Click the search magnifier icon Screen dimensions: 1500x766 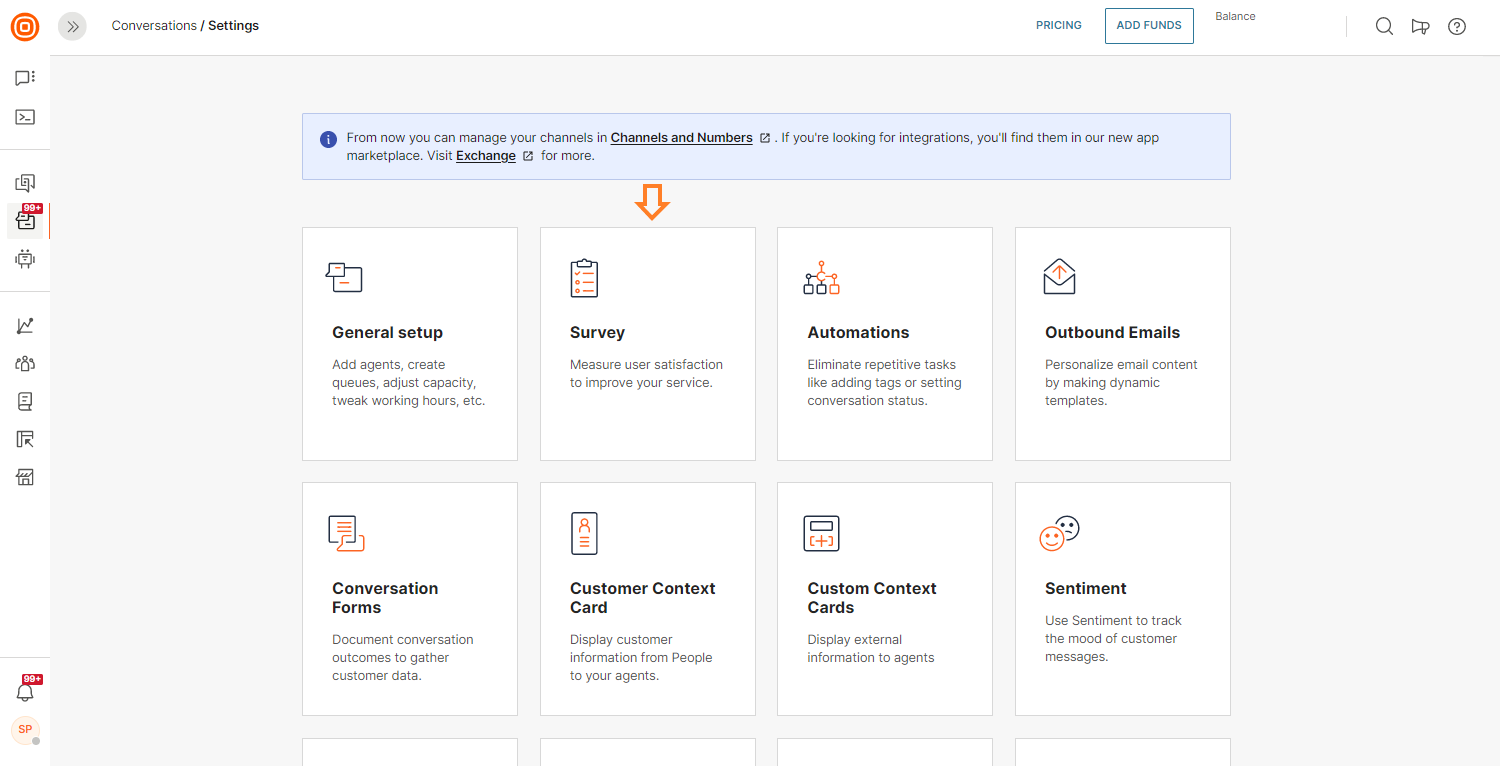coord(1384,27)
